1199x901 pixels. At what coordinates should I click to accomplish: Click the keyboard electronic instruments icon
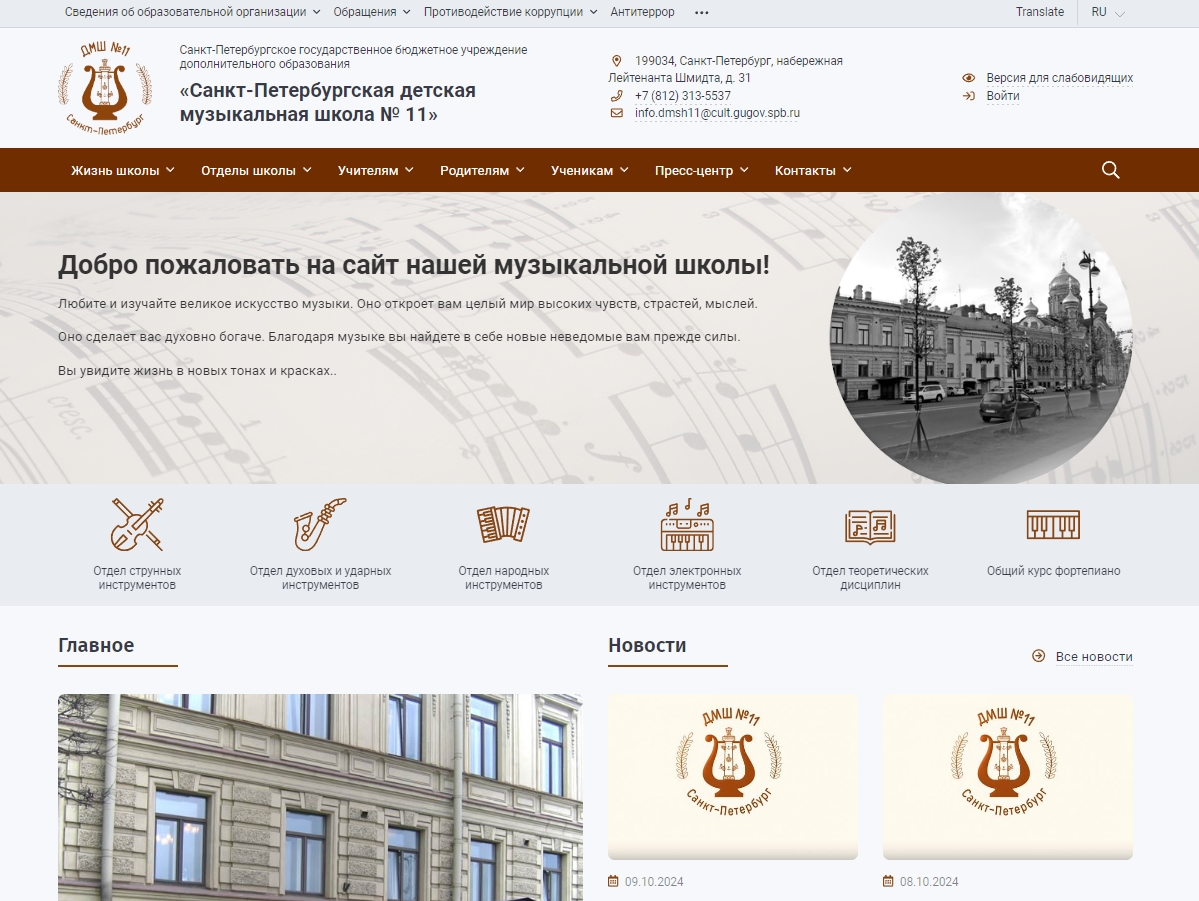point(686,525)
